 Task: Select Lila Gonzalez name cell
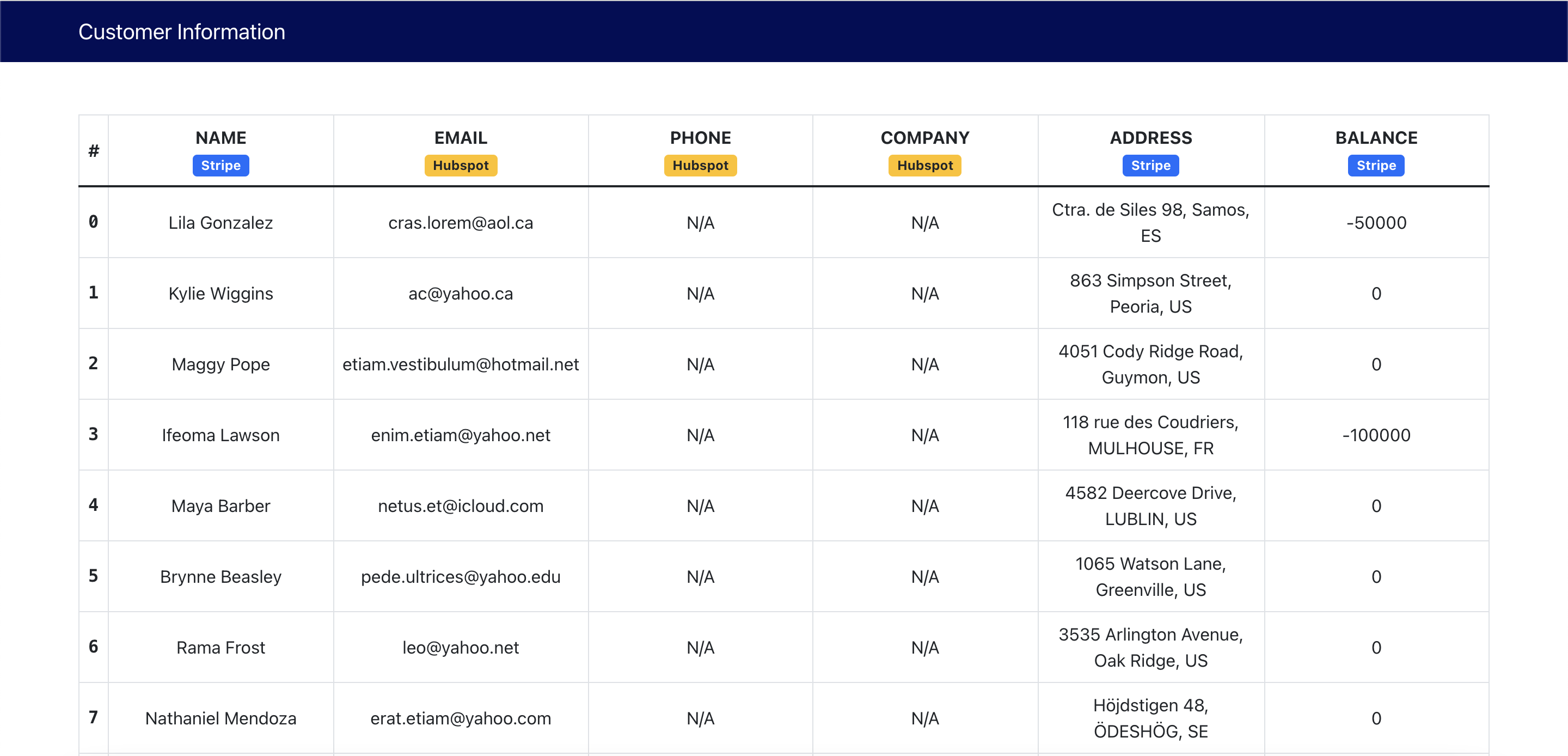point(220,222)
